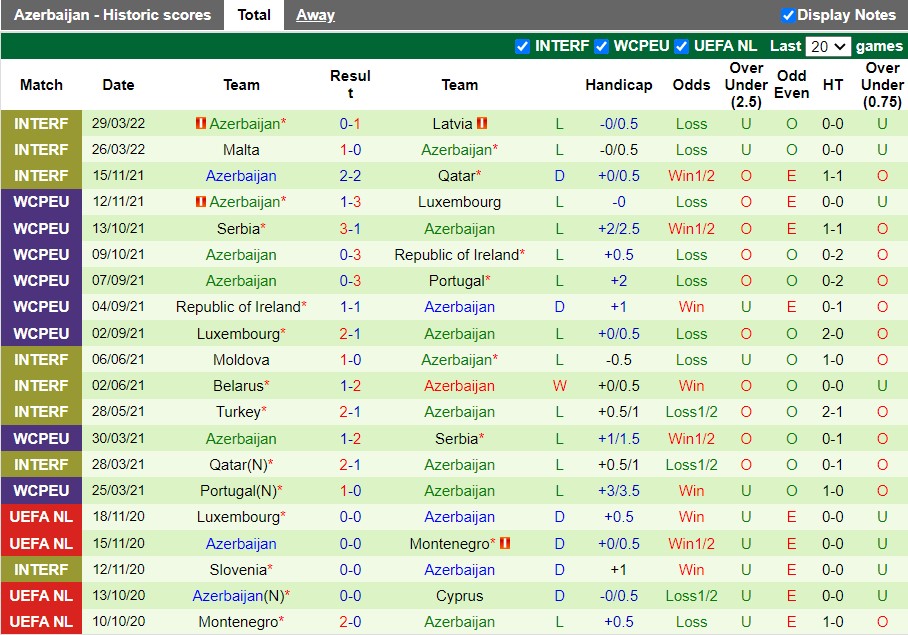Click red card icon before Azerbaijan on 29/03/22

point(199,123)
